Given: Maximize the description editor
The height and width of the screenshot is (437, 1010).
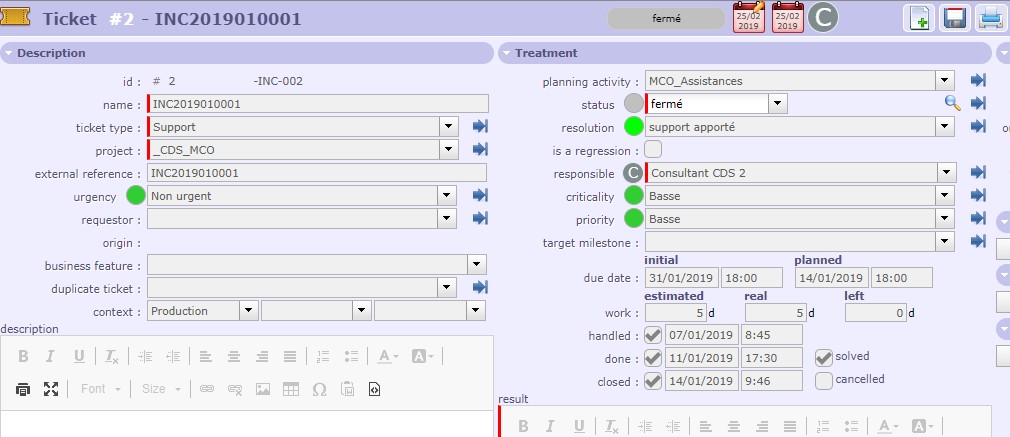Looking at the screenshot, I should (x=51, y=388).
